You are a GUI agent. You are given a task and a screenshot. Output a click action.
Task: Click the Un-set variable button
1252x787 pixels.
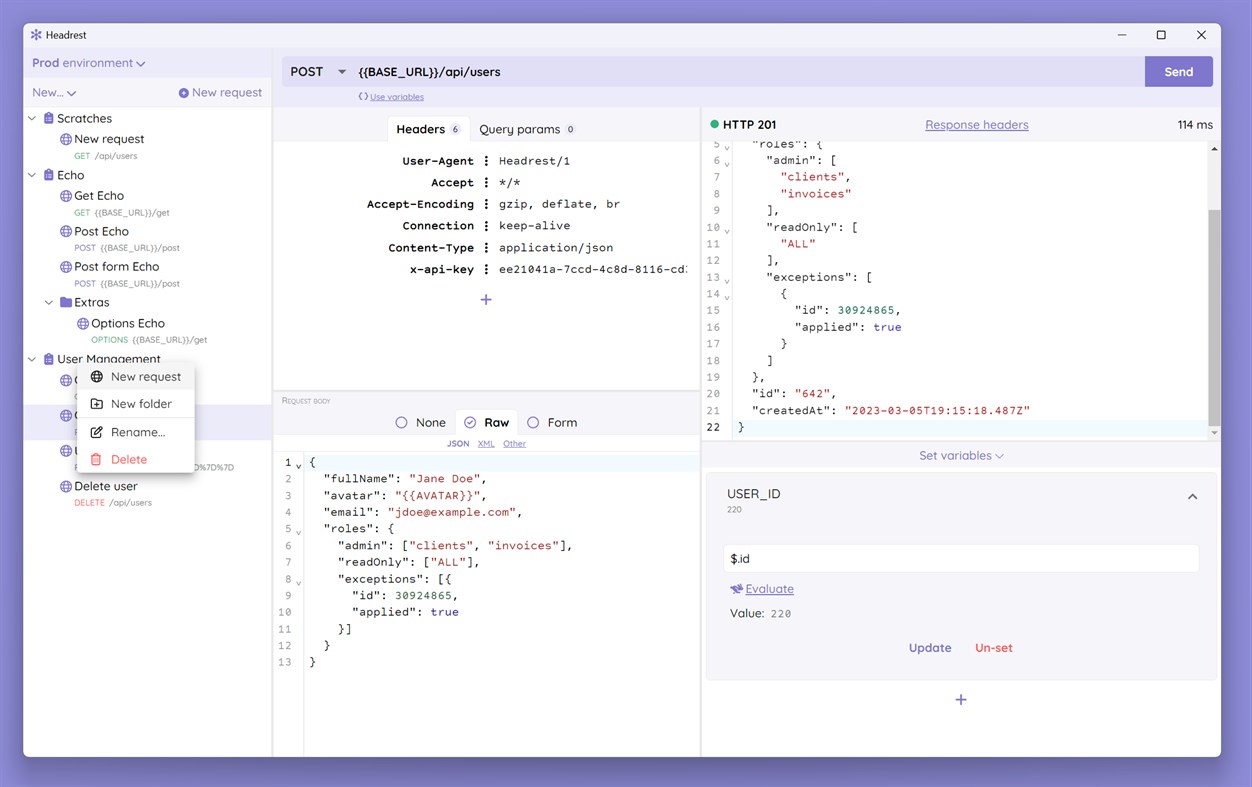click(994, 648)
